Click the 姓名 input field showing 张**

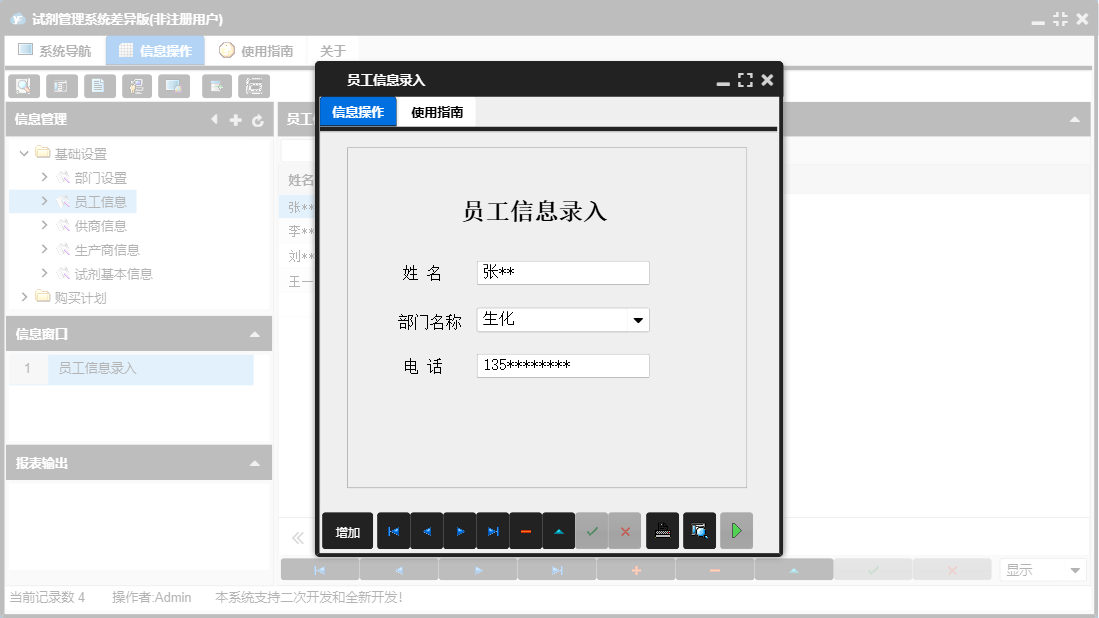click(563, 272)
